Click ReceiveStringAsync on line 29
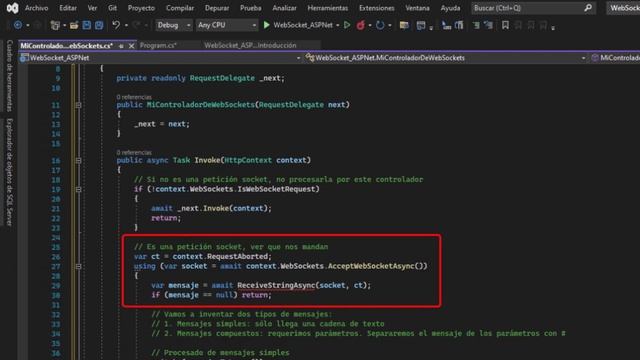640x360 pixels. (276, 286)
